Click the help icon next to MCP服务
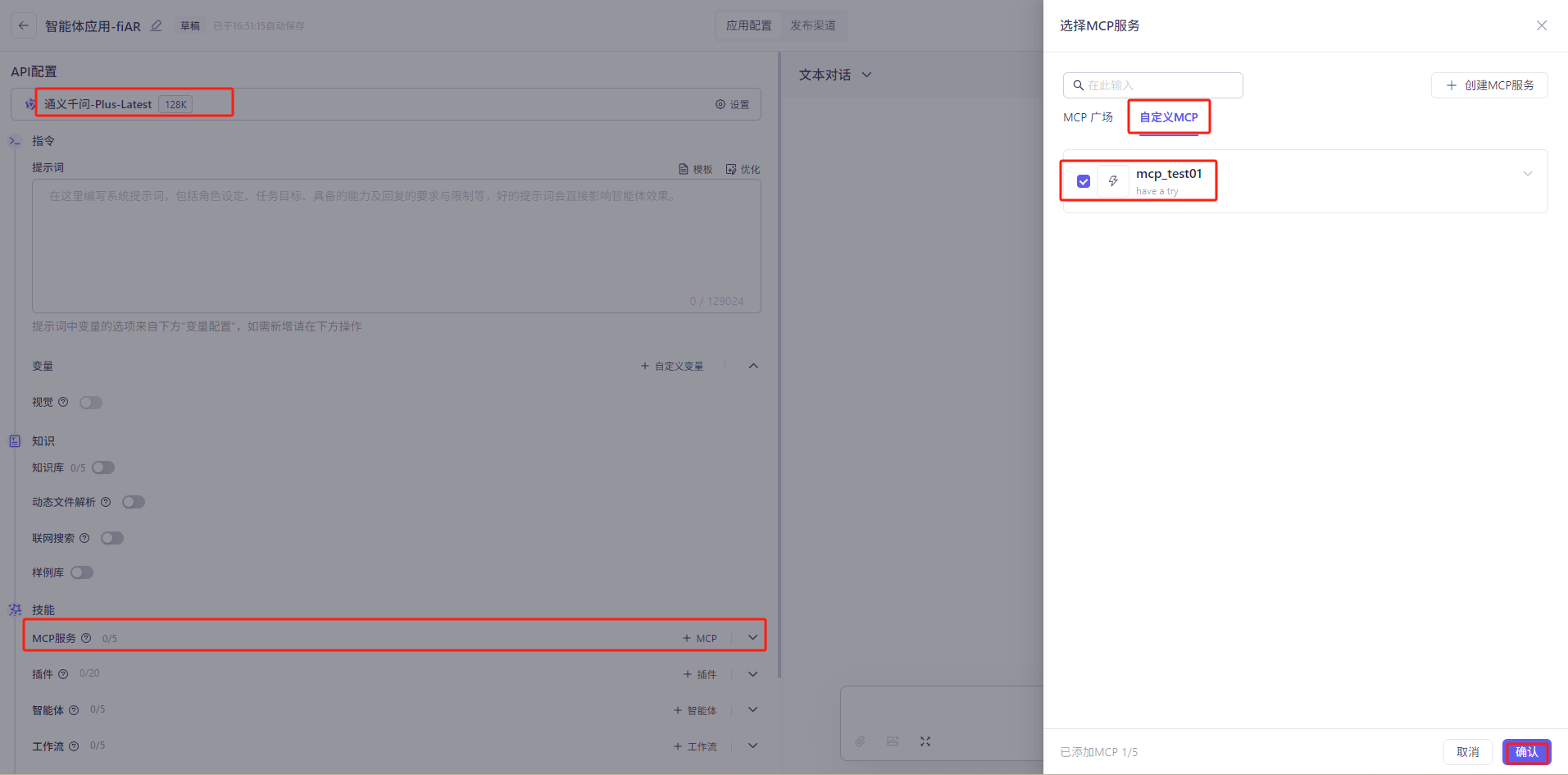The height and width of the screenshot is (775, 1568). point(86,638)
